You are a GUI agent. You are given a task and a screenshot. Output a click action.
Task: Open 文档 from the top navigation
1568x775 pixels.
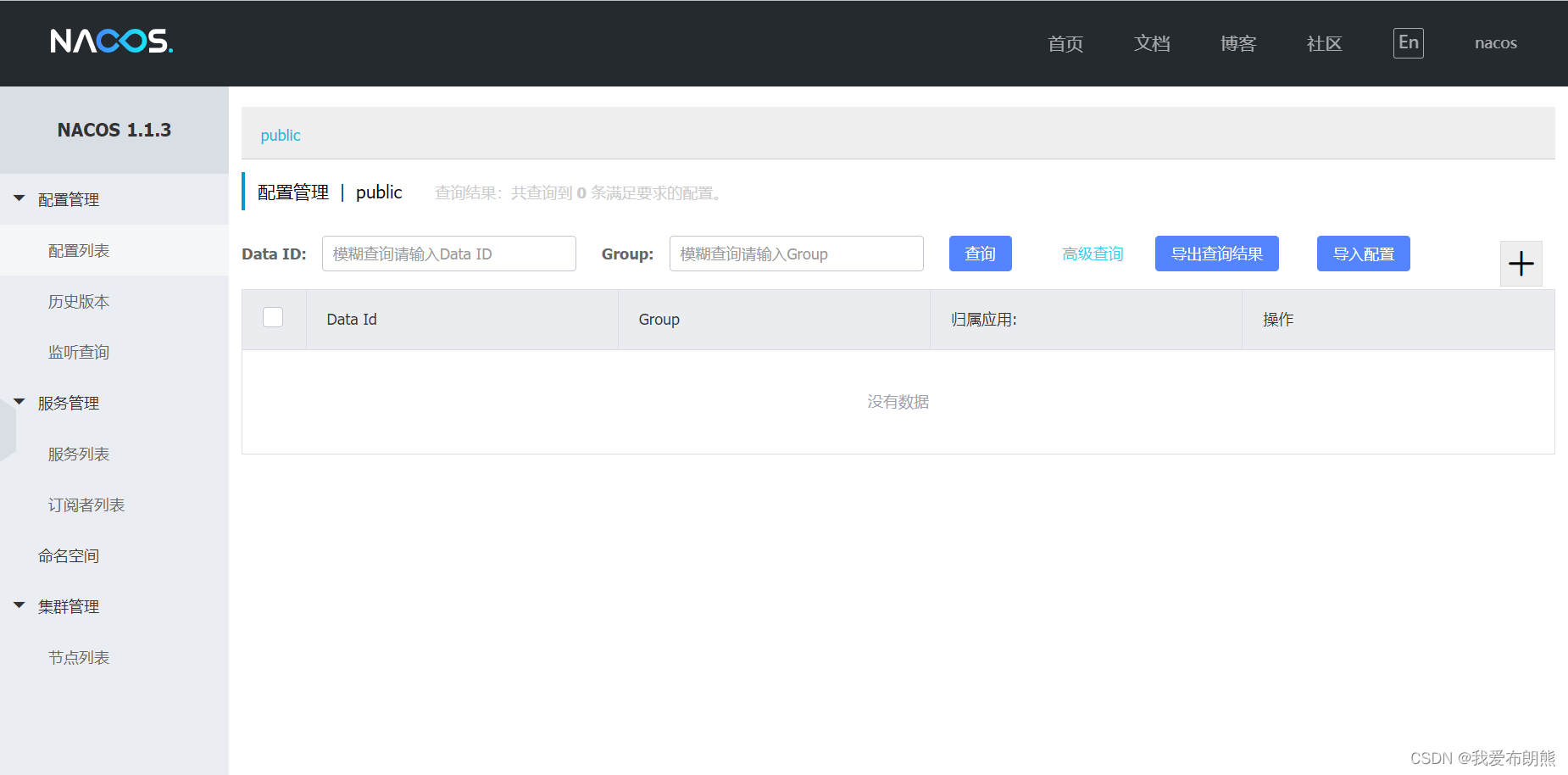pyautogui.click(x=1151, y=43)
